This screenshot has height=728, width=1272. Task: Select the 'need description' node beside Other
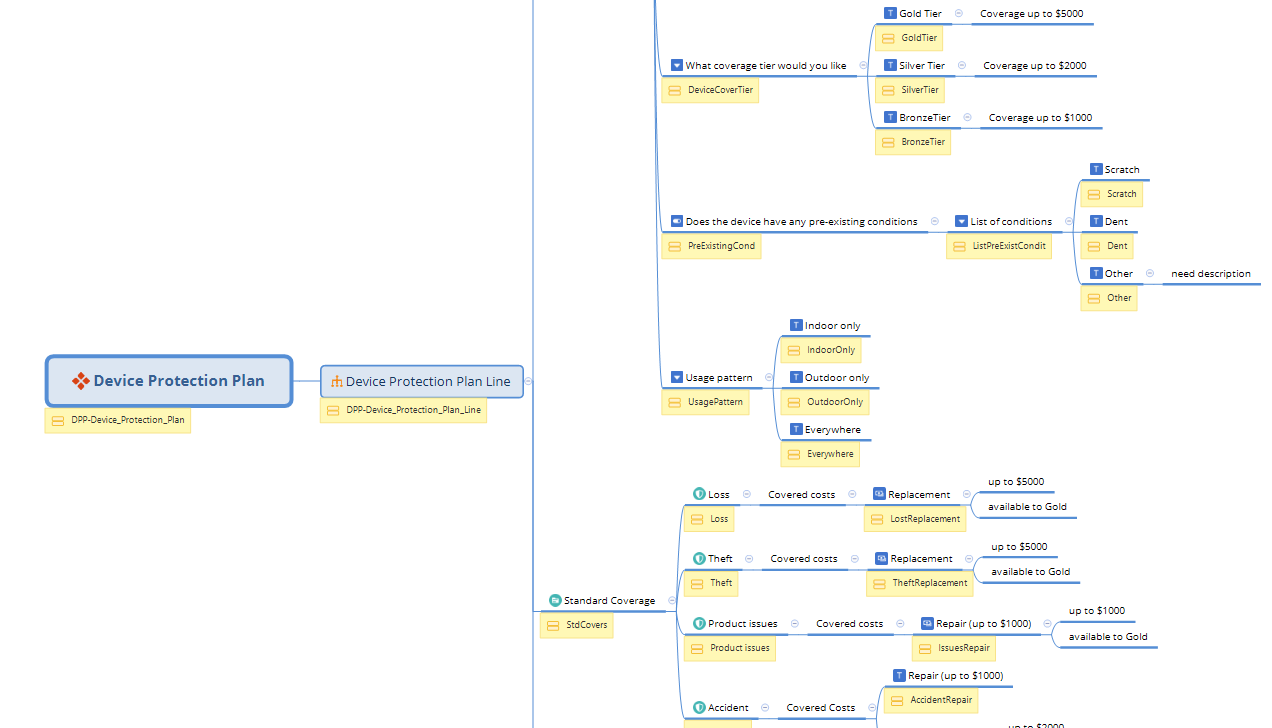pyautogui.click(x=1210, y=274)
